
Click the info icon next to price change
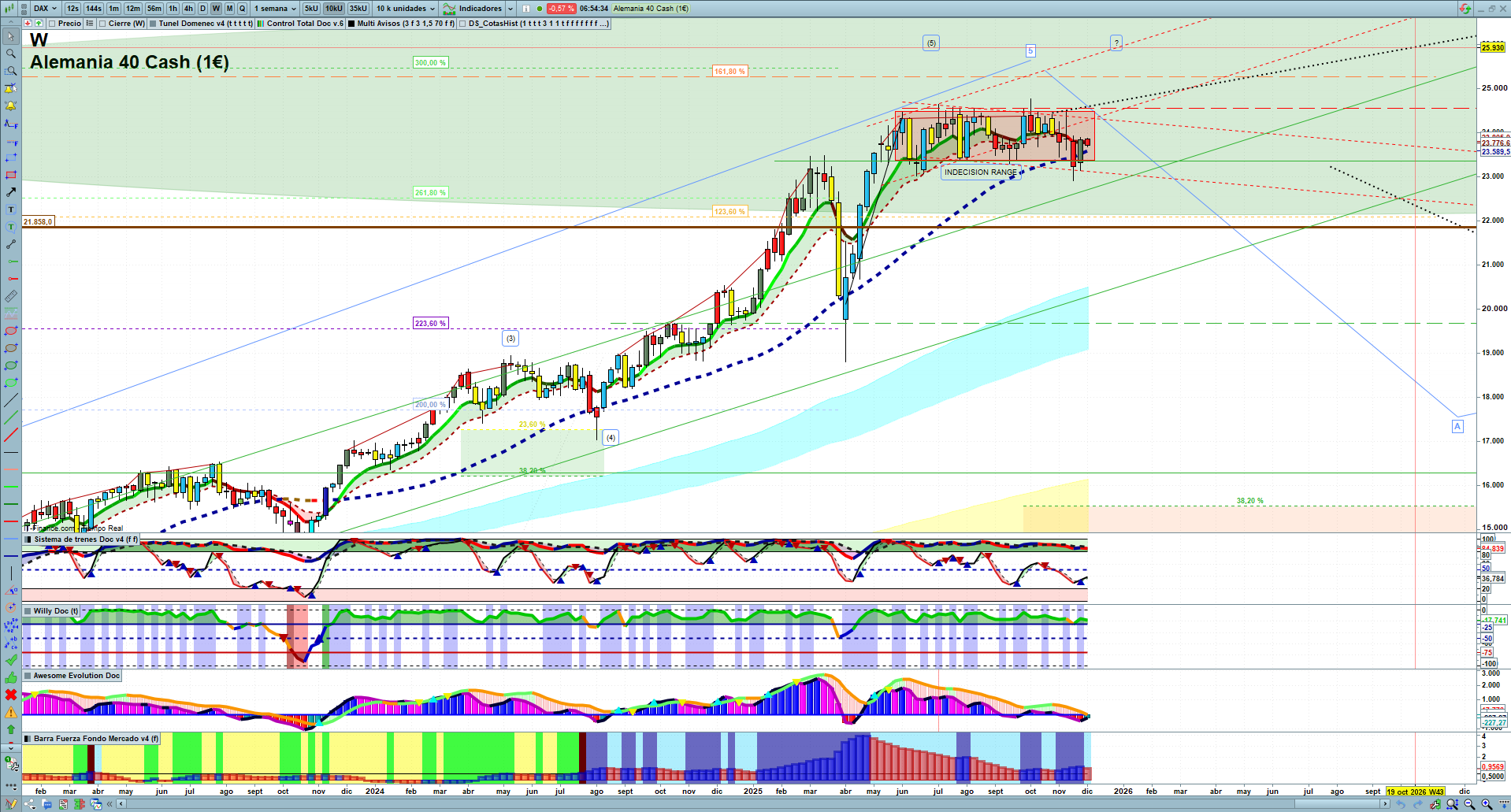(526, 9)
